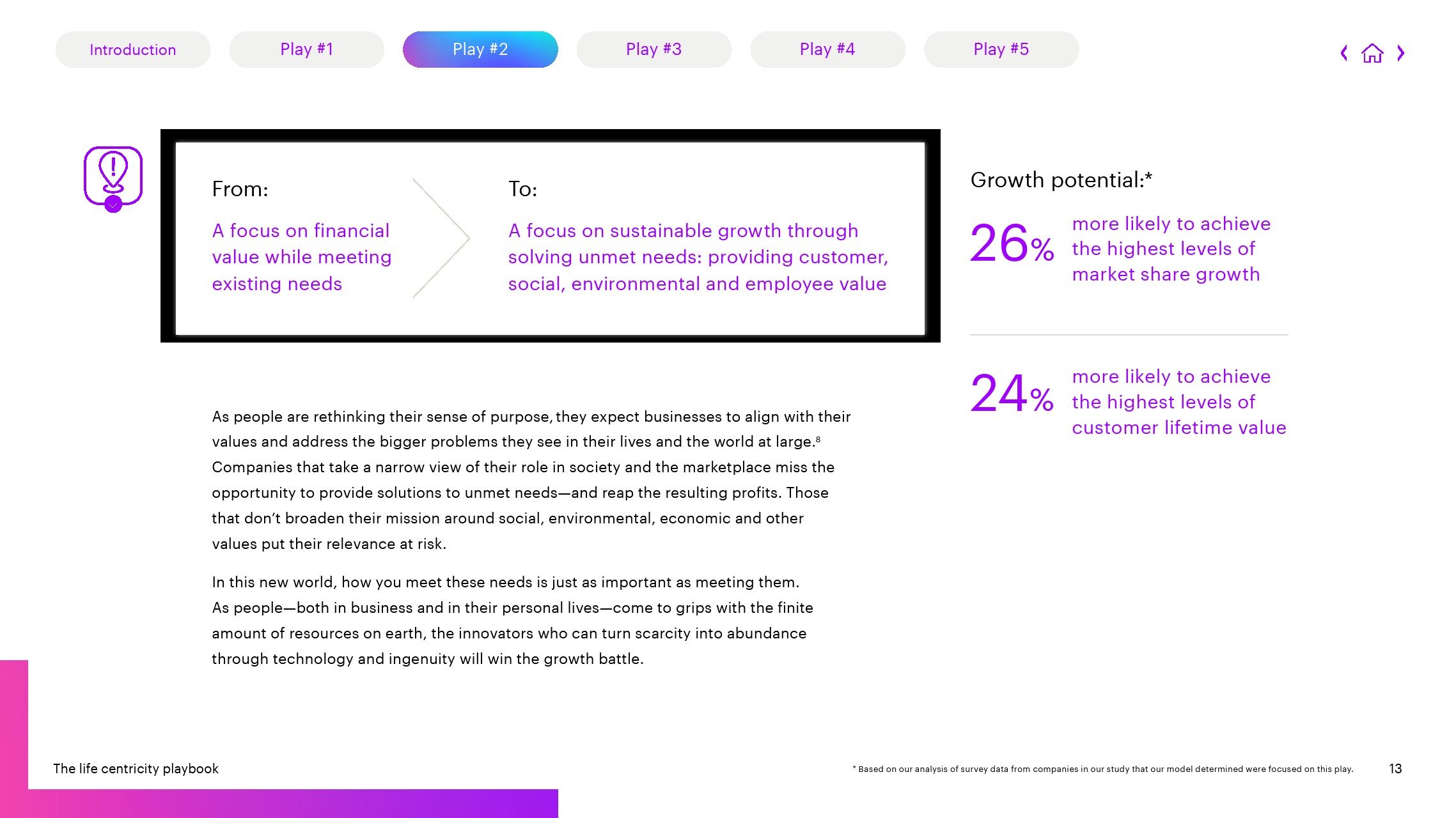Screen dimensions: 1456x818
Task: Select the Play #2 tab
Action: [480, 49]
